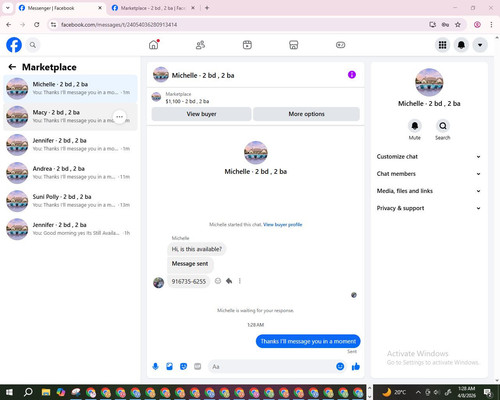Image resolution: width=500 pixels, height=400 pixels.
Task: Open Windows taskbar search
Action: pos(28,392)
